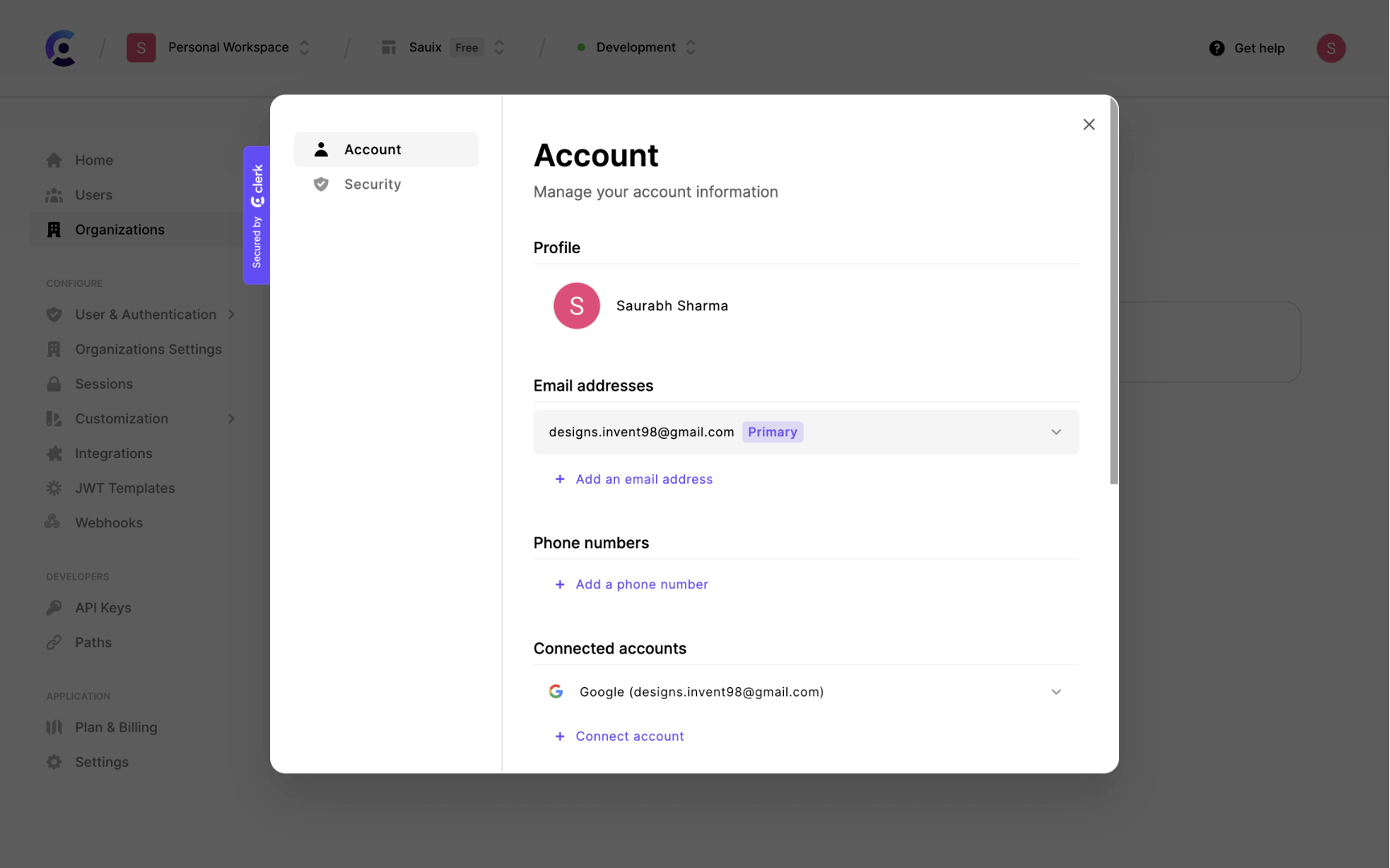Image resolution: width=1390 pixels, height=868 pixels.
Task: Switch to the Security tab
Action: [x=372, y=183]
